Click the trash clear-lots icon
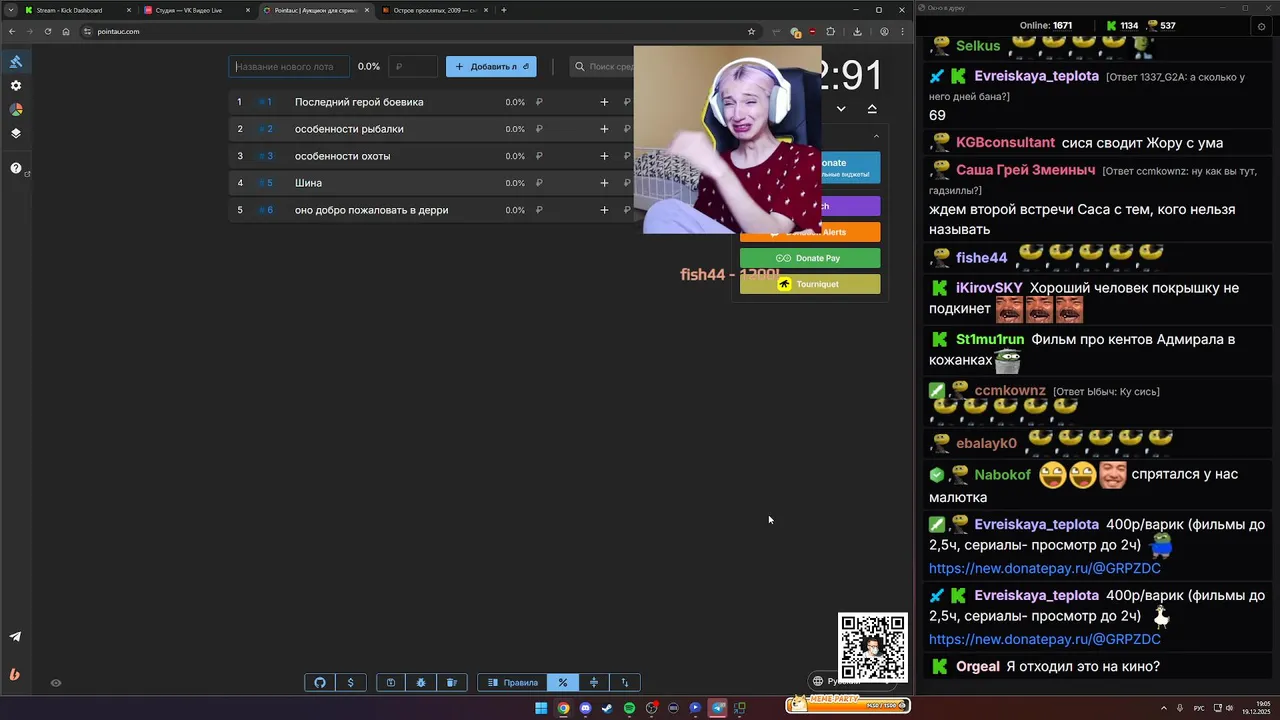 pos(451,682)
